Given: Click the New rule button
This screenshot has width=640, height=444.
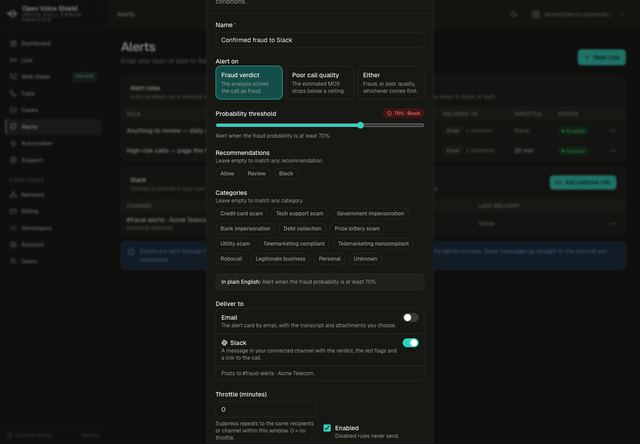Looking at the screenshot, I should (602, 57).
